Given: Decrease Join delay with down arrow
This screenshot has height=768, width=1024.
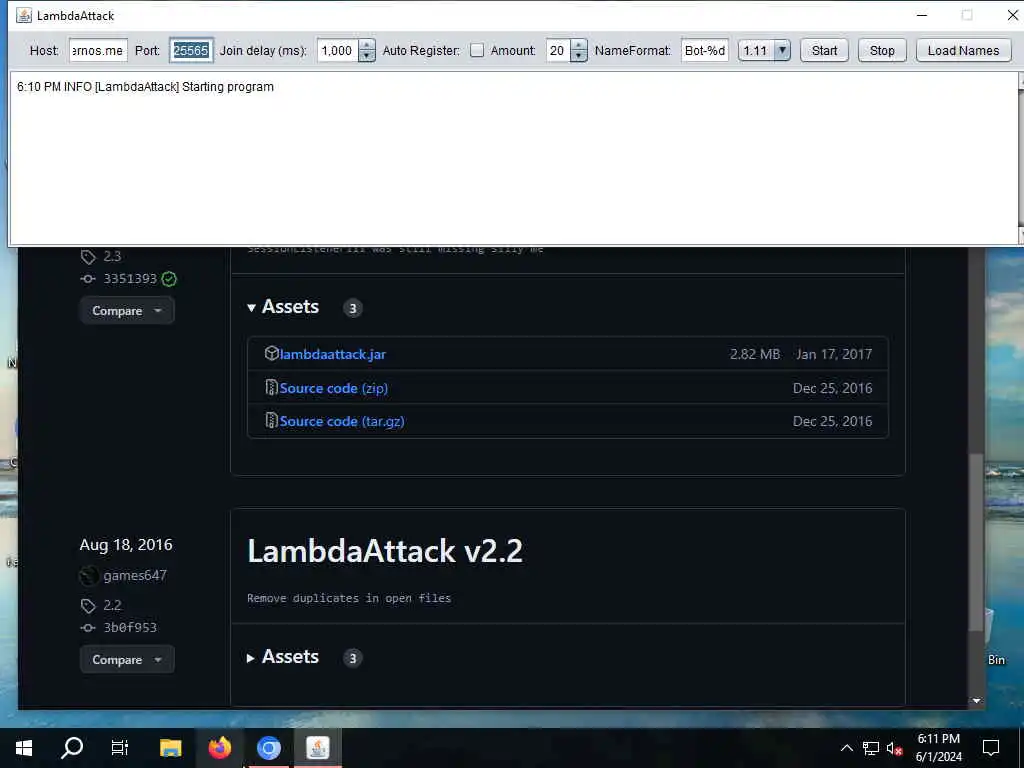Looking at the screenshot, I should pos(367,56).
